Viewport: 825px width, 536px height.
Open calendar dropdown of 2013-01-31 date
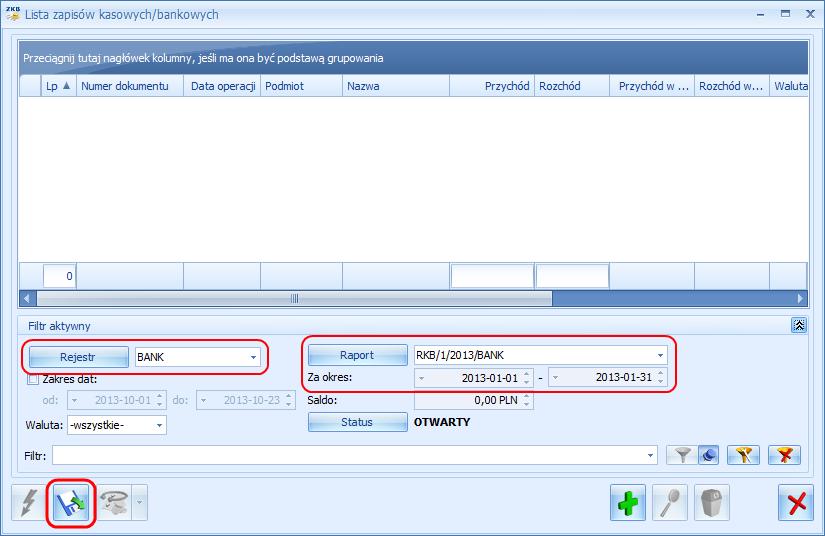pos(555,377)
